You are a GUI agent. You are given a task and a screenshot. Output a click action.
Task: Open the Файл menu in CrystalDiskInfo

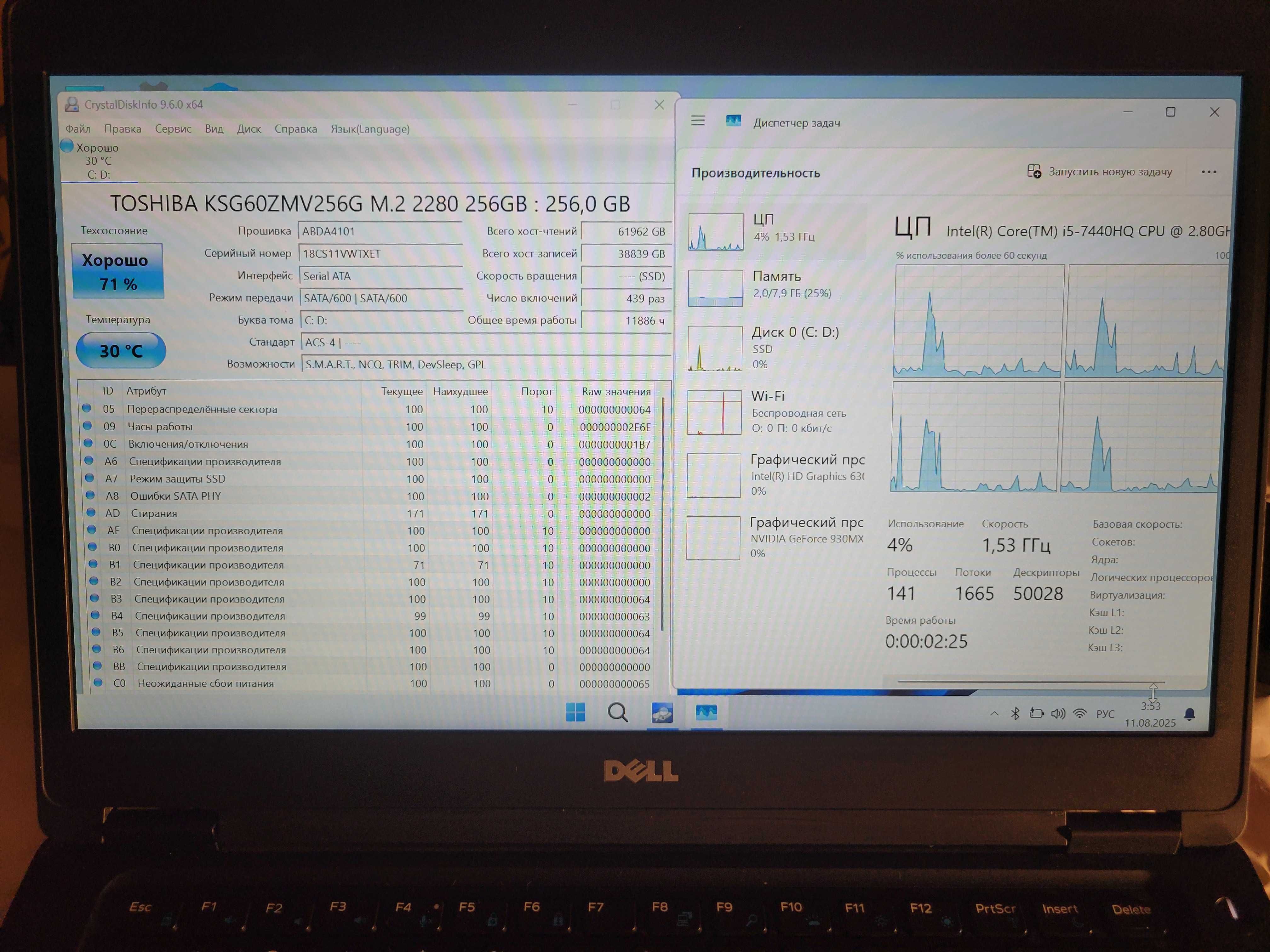coord(77,128)
